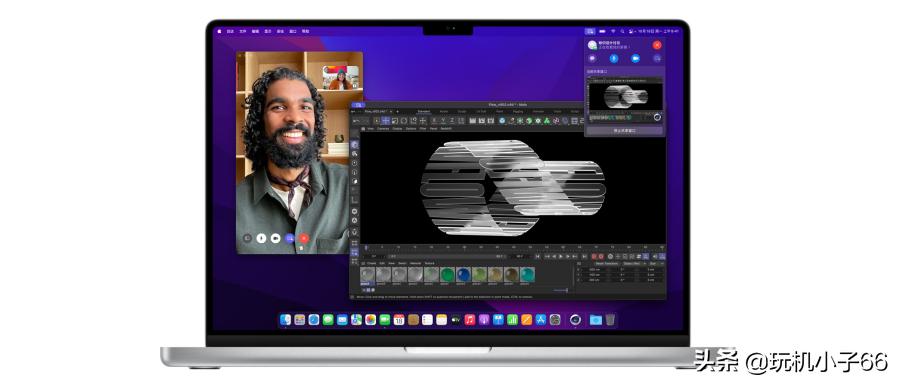
Task: Open the Cameras menu in viewport
Action: pyautogui.click(x=383, y=129)
